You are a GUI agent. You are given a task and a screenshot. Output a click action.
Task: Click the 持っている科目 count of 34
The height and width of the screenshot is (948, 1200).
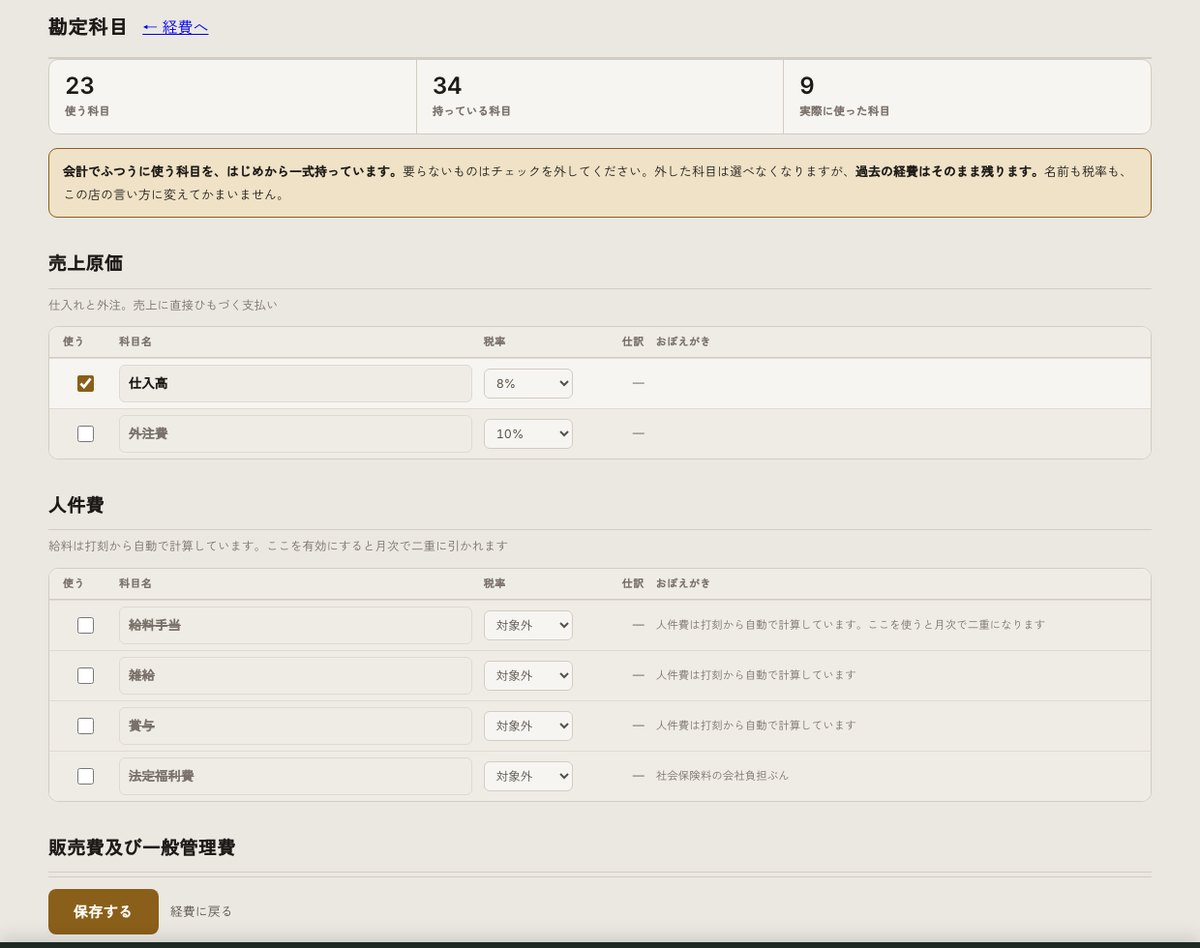[447, 86]
